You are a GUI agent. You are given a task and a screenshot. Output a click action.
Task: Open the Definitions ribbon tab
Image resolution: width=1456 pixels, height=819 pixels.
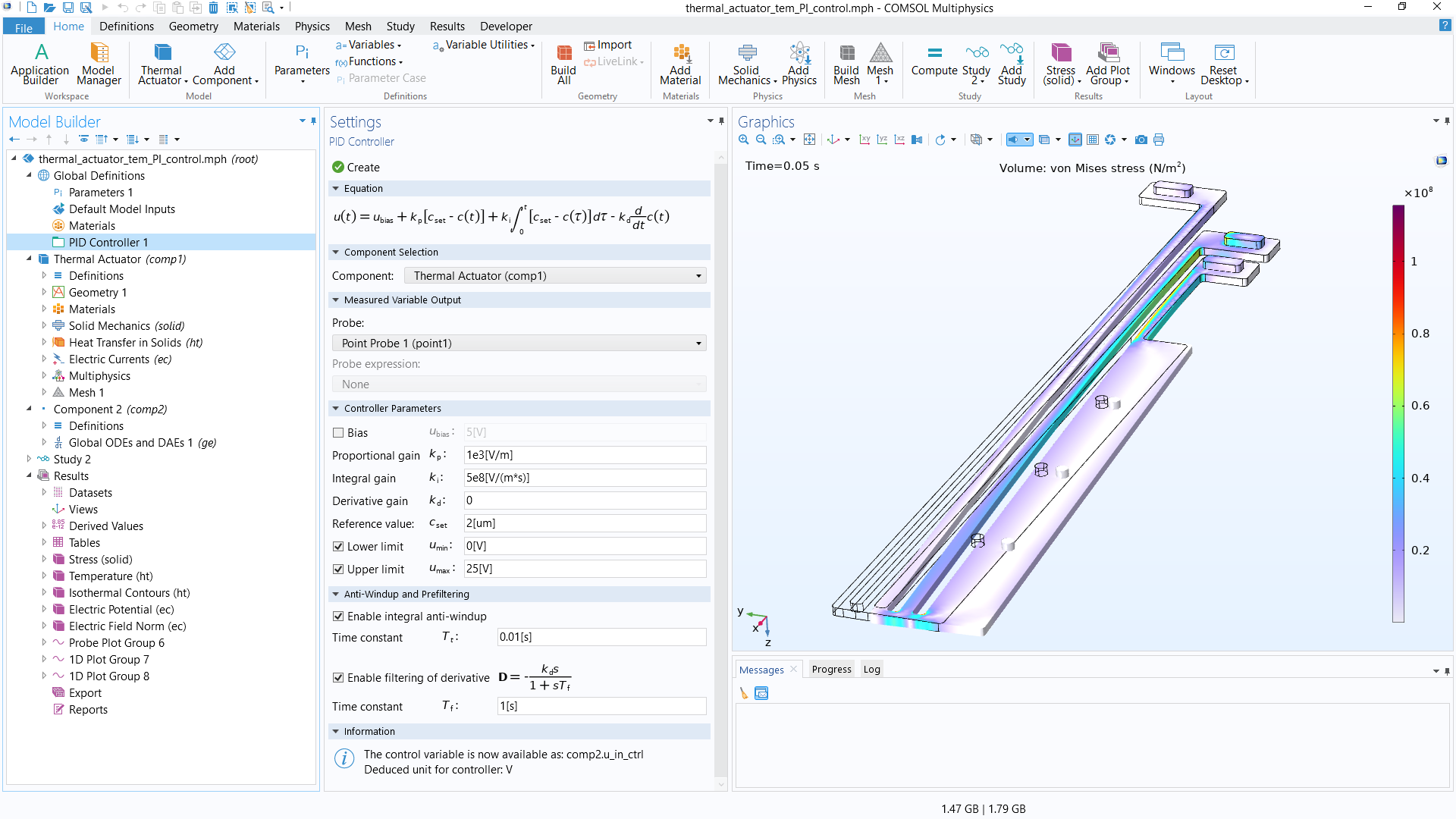click(x=127, y=26)
